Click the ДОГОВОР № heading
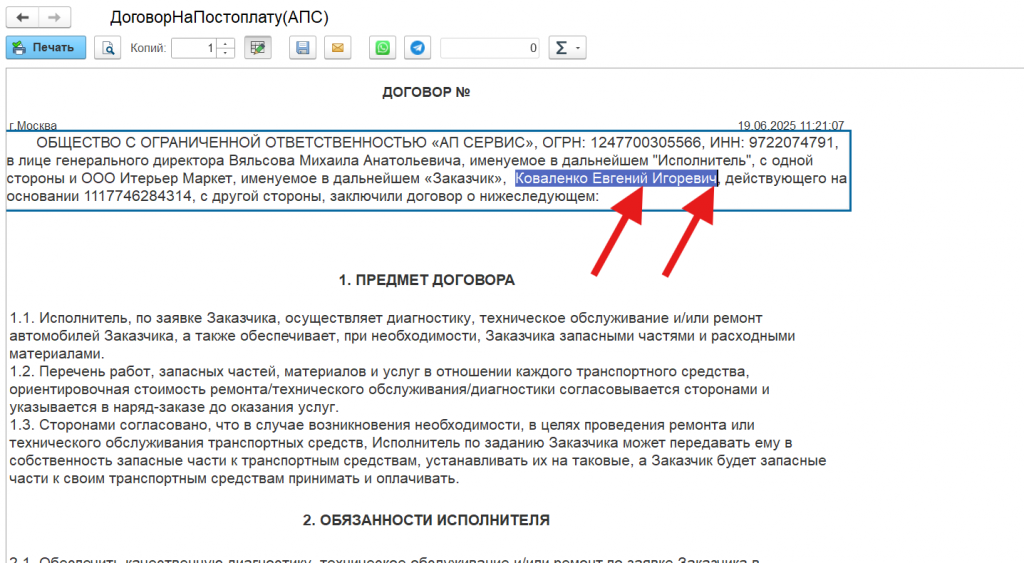This screenshot has height=563, width=1024. 426,92
